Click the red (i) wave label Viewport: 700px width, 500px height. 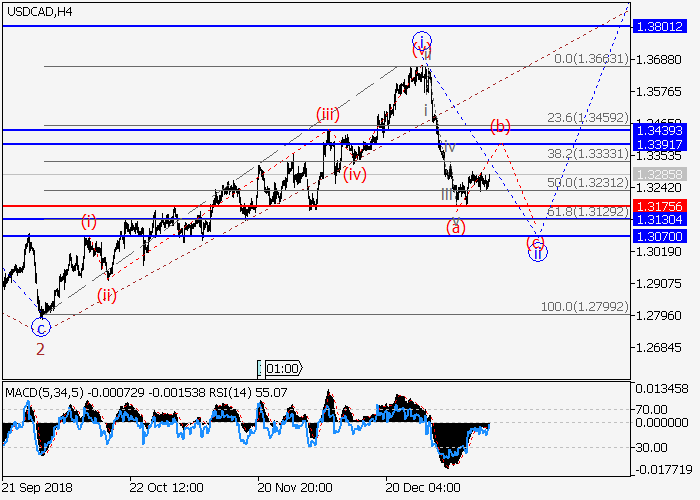click(89, 221)
